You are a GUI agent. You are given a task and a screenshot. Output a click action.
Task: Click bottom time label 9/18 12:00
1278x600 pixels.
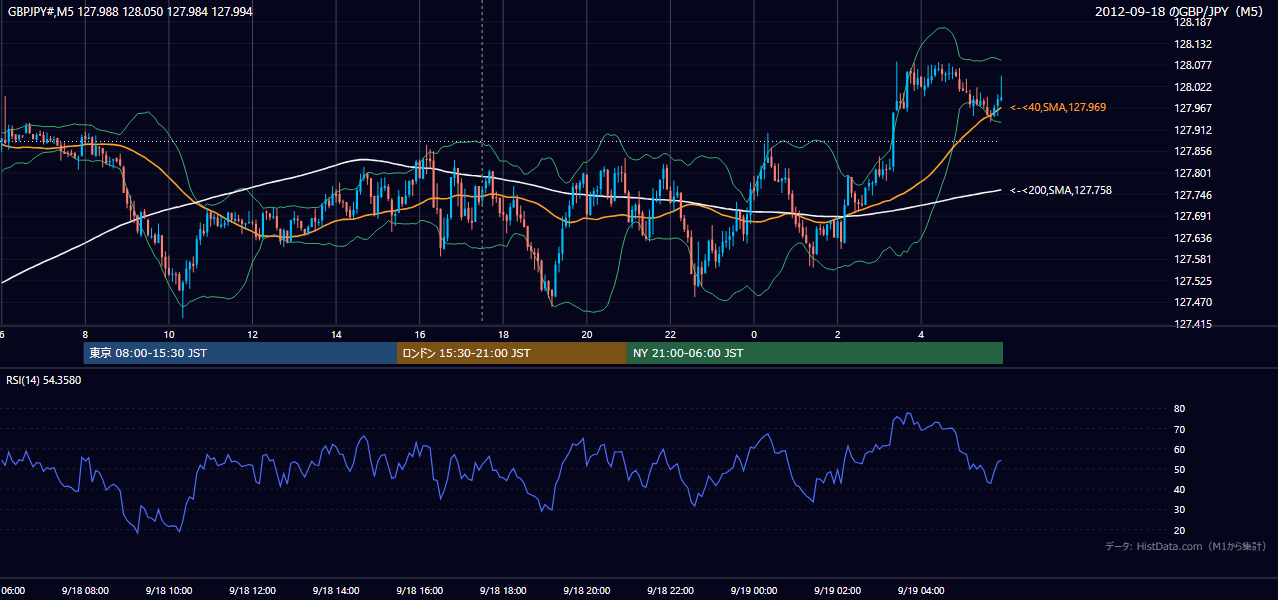tap(252, 591)
